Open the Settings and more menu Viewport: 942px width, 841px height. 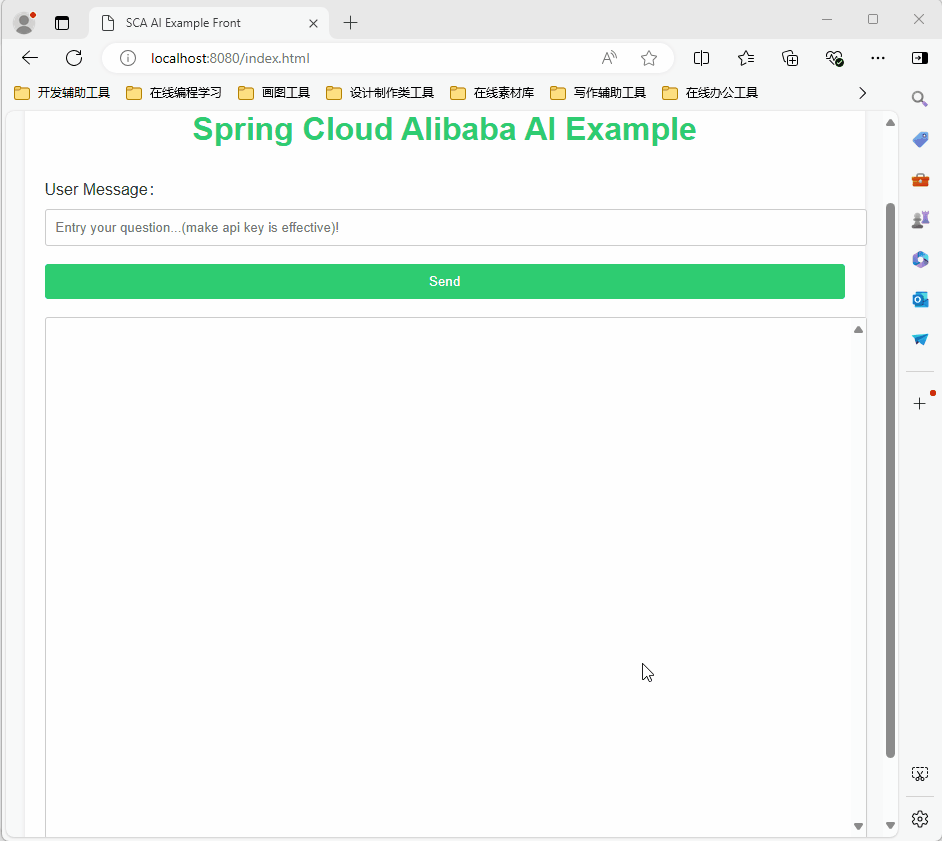pyautogui.click(x=878, y=58)
